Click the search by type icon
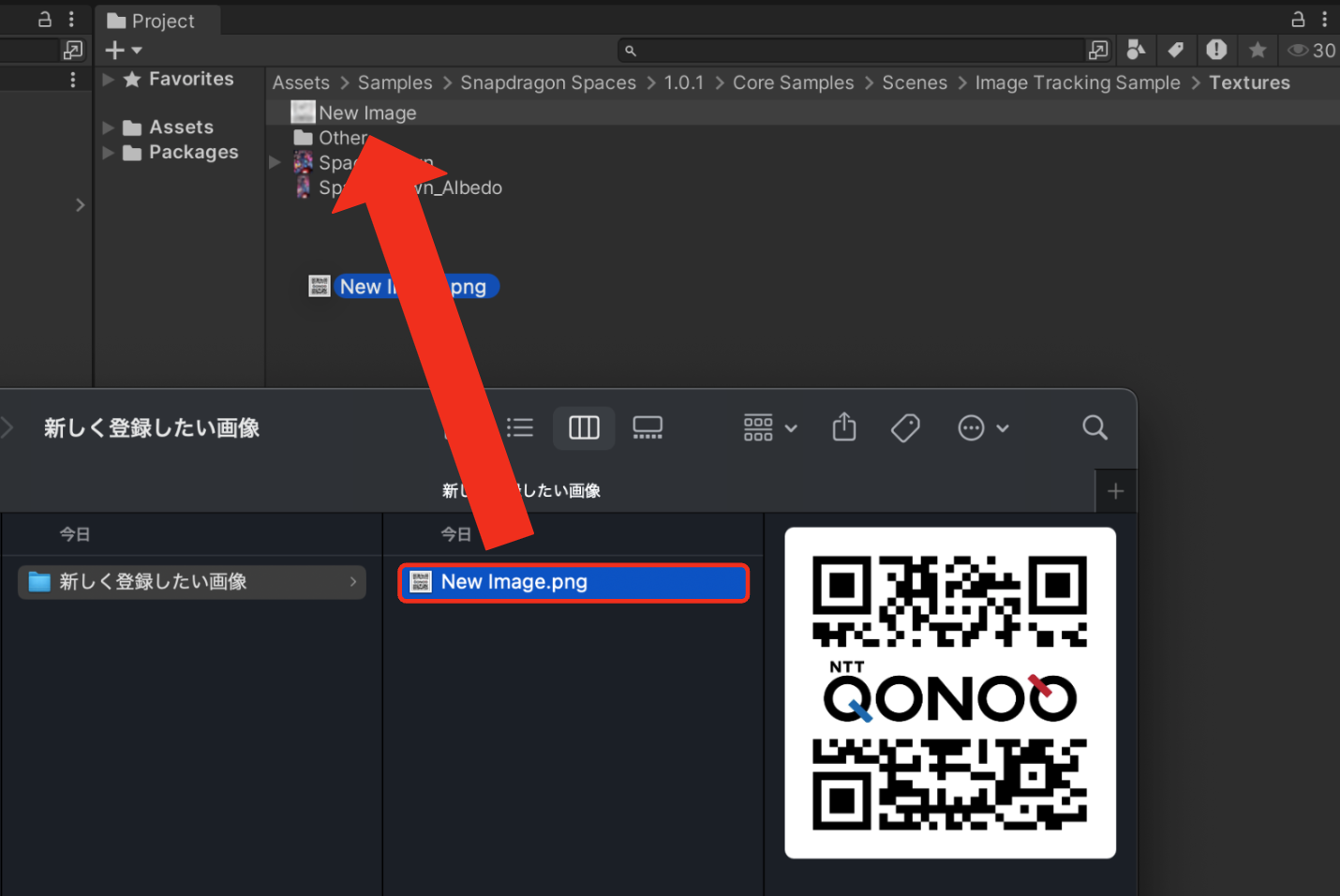This screenshot has height=896, width=1340. point(1136,50)
